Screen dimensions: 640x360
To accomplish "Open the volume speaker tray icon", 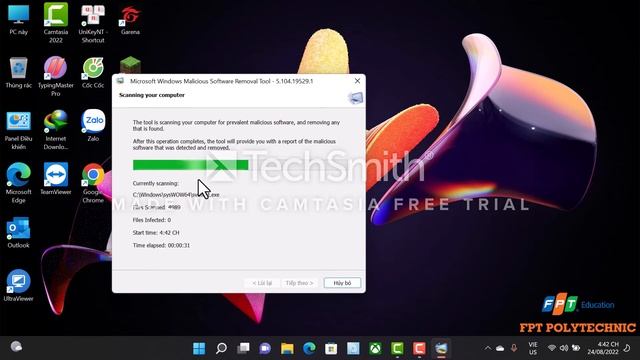I will click(x=564, y=348).
